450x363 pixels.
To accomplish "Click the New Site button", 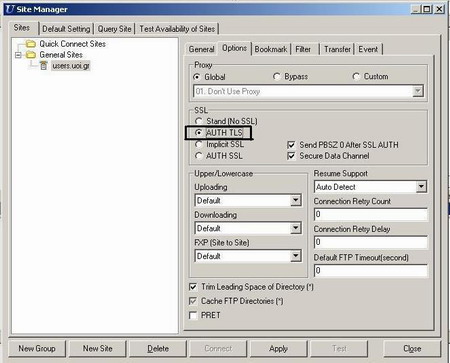I will pyautogui.click(x=98, y=349).
